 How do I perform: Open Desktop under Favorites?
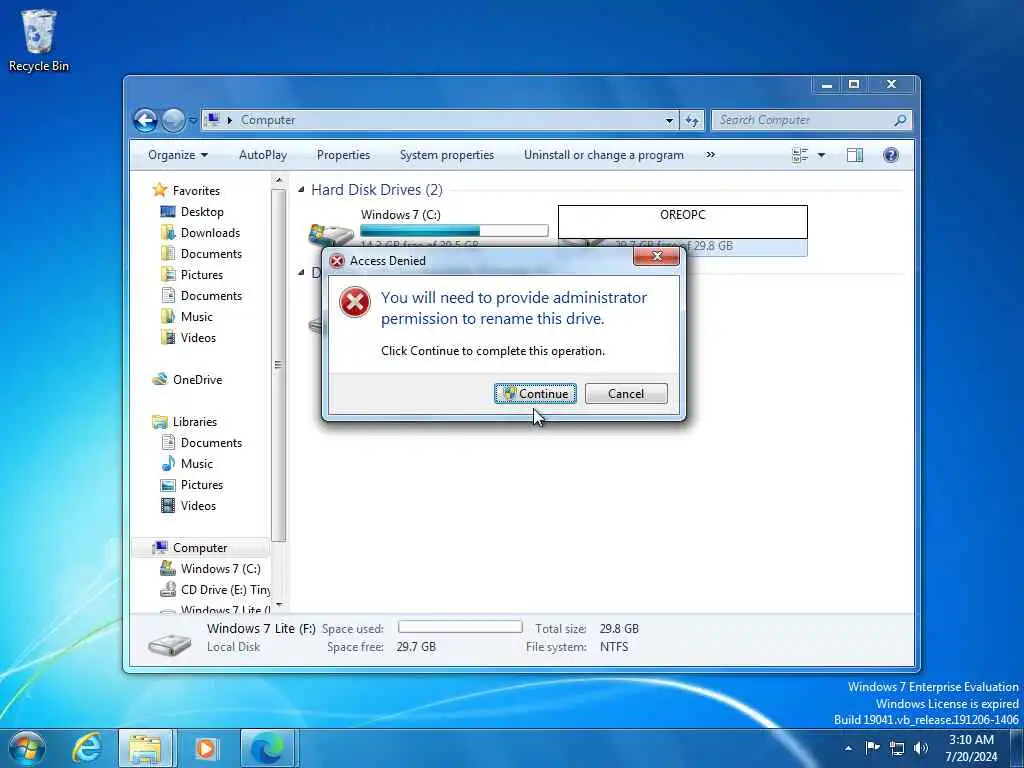click(202, 212)
